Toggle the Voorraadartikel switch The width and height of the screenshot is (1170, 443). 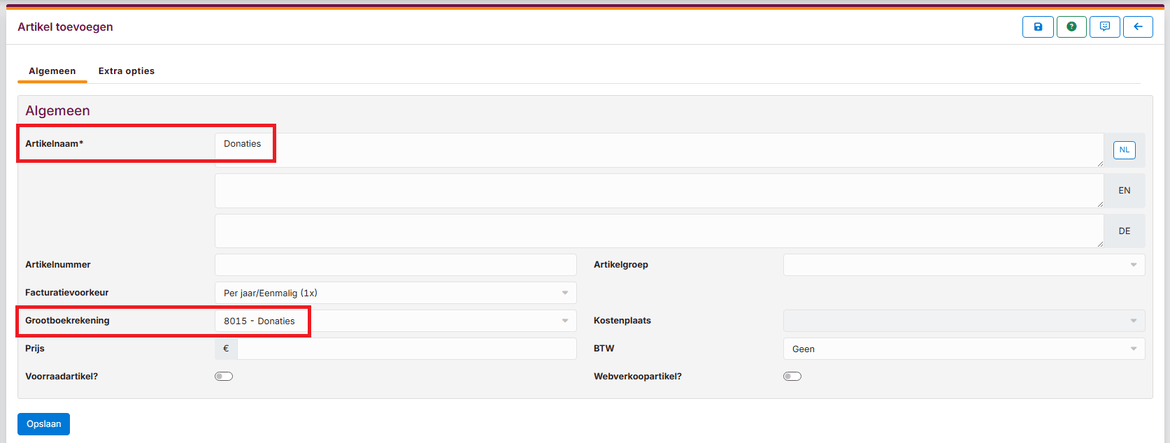point(223,377)
